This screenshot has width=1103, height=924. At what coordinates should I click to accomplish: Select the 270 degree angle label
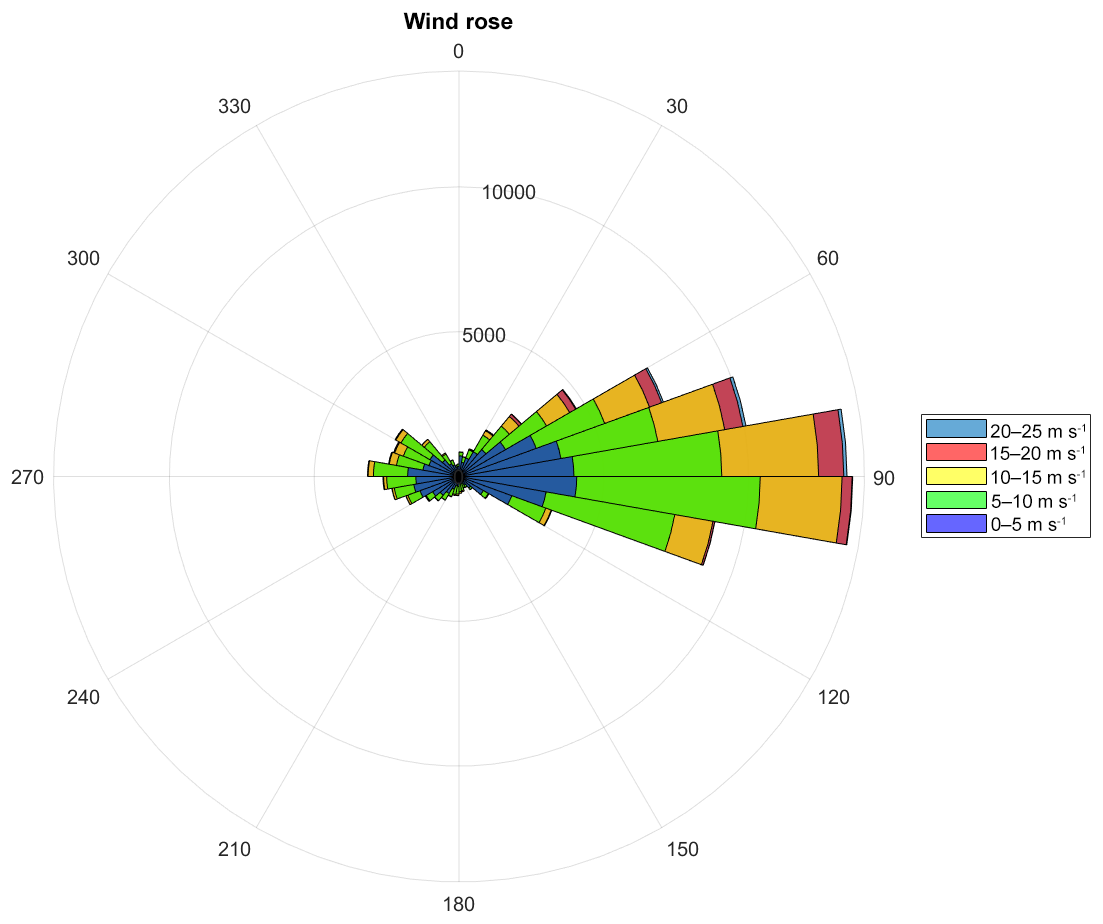[26, 478]
